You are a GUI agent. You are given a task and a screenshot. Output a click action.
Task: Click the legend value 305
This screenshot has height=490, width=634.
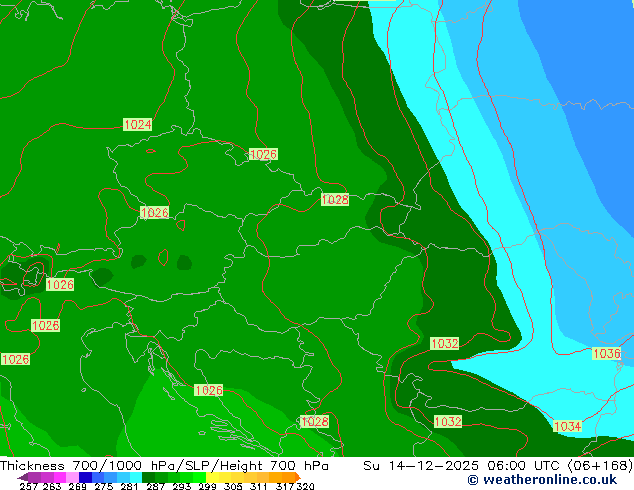click(233, 486)
